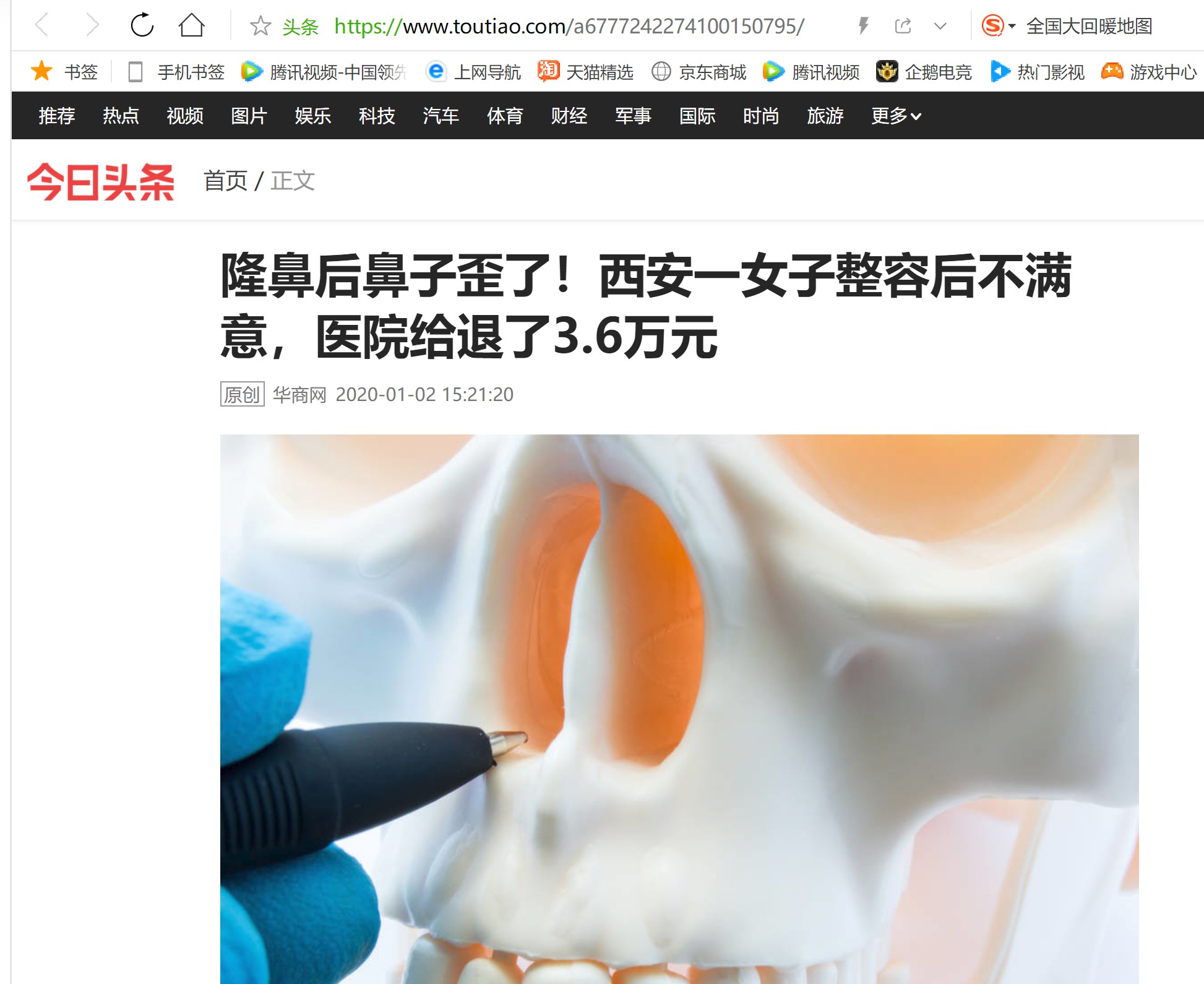Click 正文 breadcrumb text
Screen dimensions: 1204x984
pyautogui.click(x=293, y=181)
